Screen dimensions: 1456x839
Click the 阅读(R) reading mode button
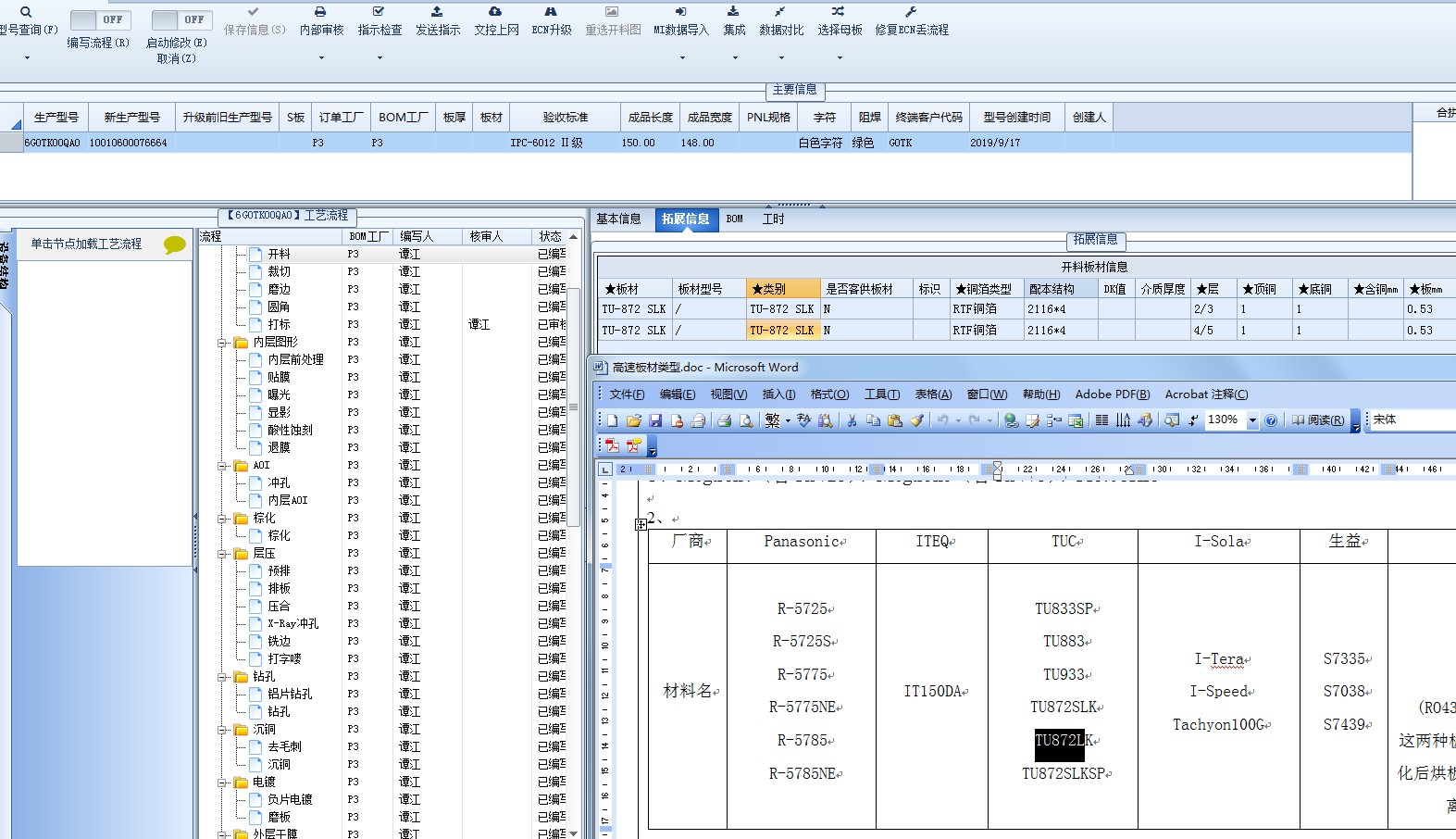coord(1318,420)
